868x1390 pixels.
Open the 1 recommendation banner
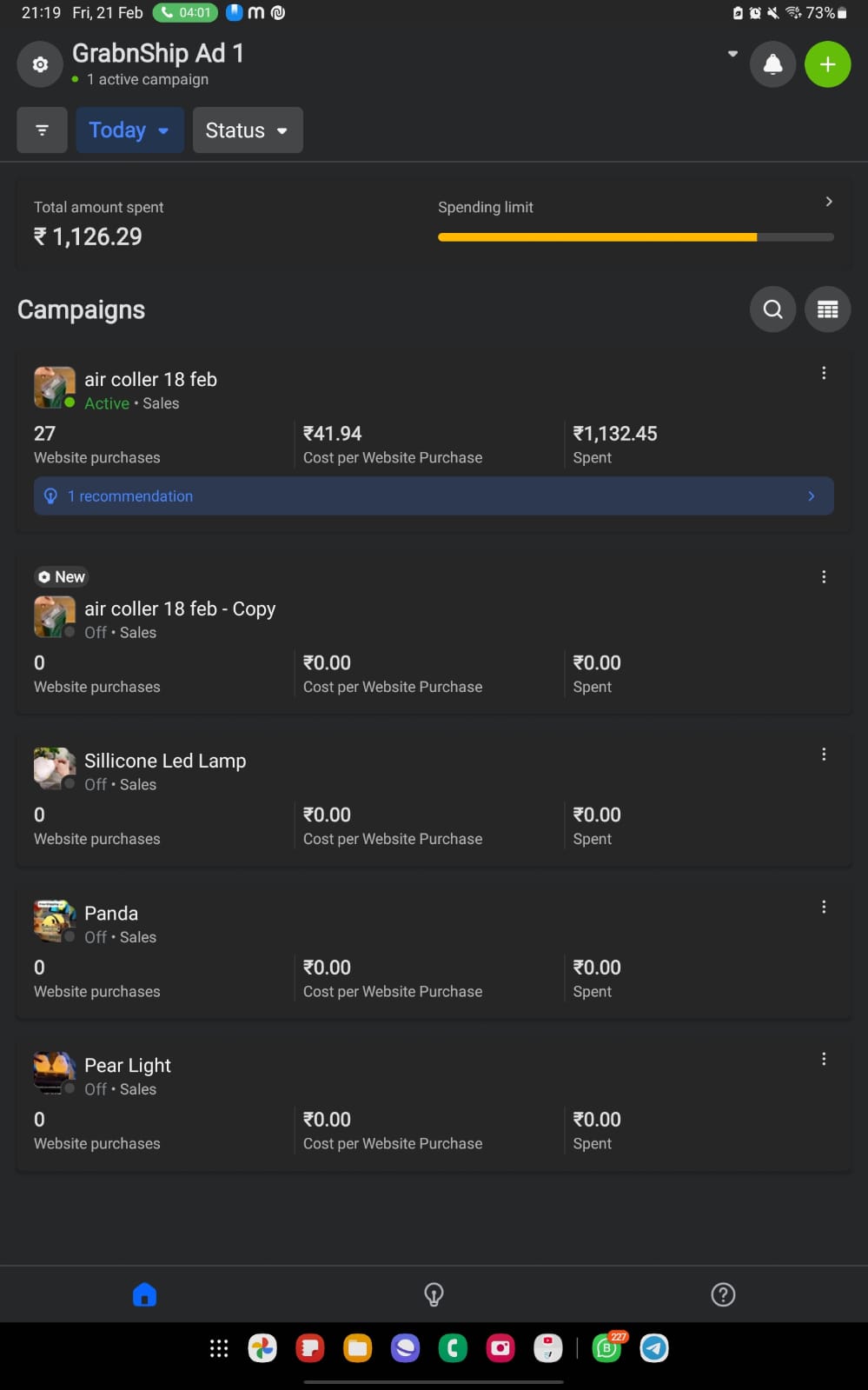(x=434, y=496)
